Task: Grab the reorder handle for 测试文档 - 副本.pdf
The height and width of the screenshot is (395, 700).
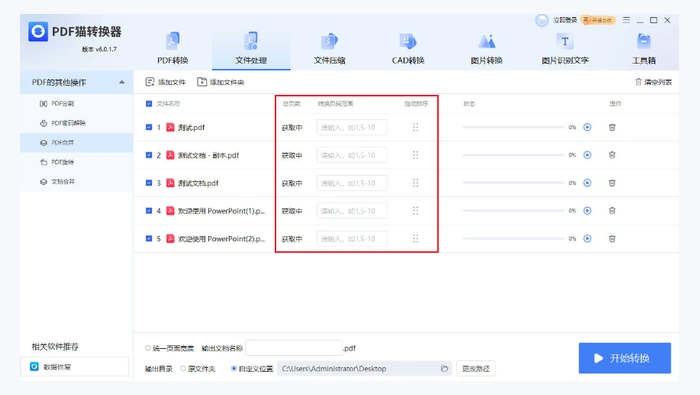Action: point(416,155)
